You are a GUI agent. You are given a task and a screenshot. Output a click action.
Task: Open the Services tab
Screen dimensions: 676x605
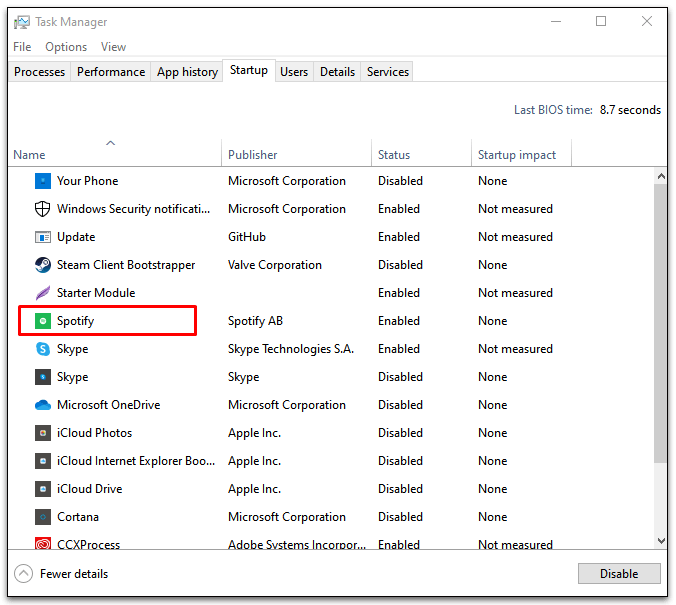pyautogui.click(x=388, y=72)
